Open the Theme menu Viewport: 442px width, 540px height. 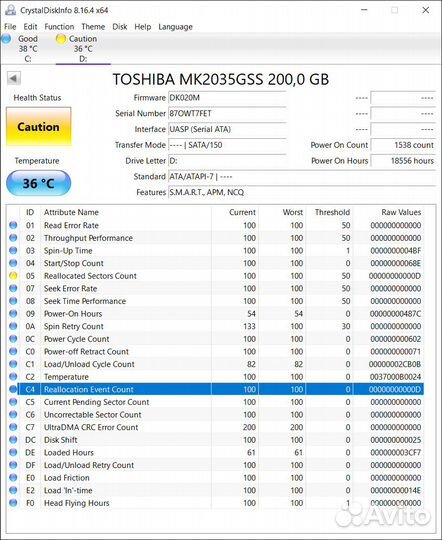(93, 27)
